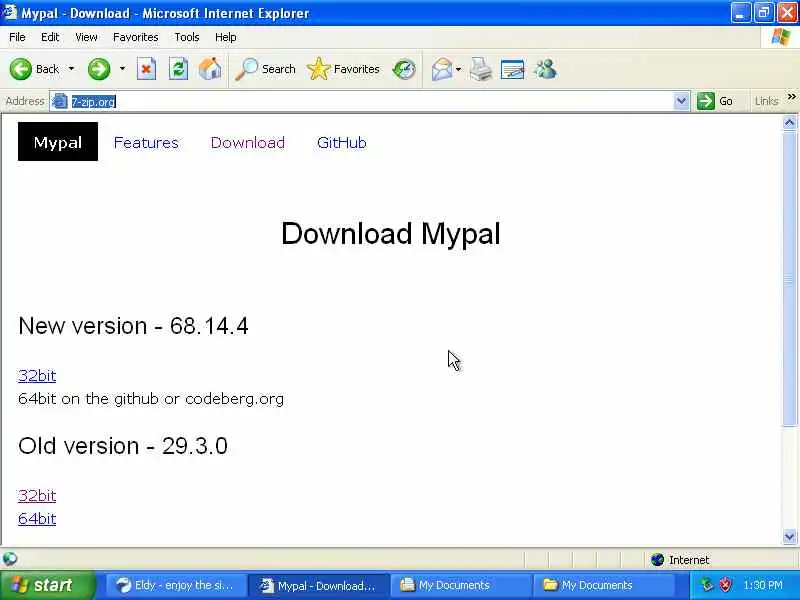Go back using the green Back arrow
Screen dimensions: 800x600
(21, 69)
